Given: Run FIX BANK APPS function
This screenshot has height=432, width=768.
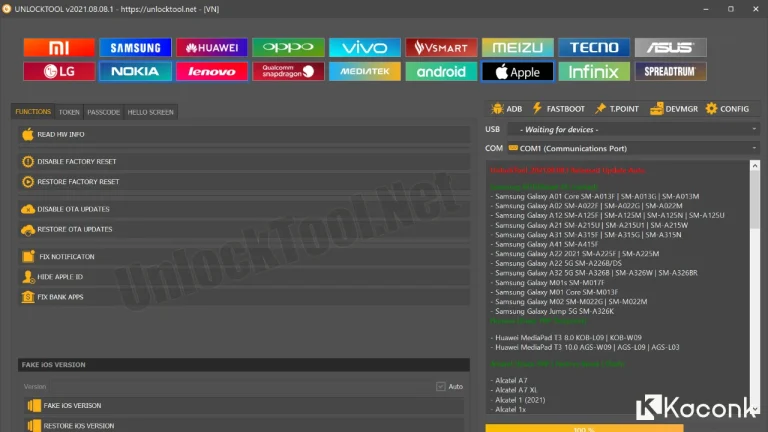Looking at the screenshot, I should point(244,297).
